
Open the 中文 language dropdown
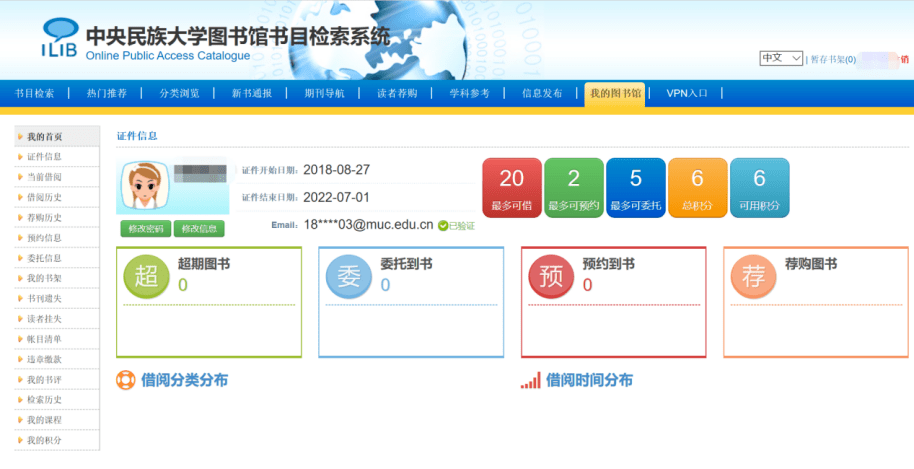(781, 58)
